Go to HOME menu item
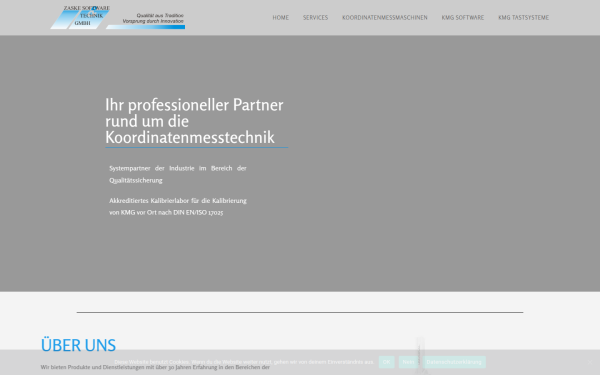 coord(280,18)
